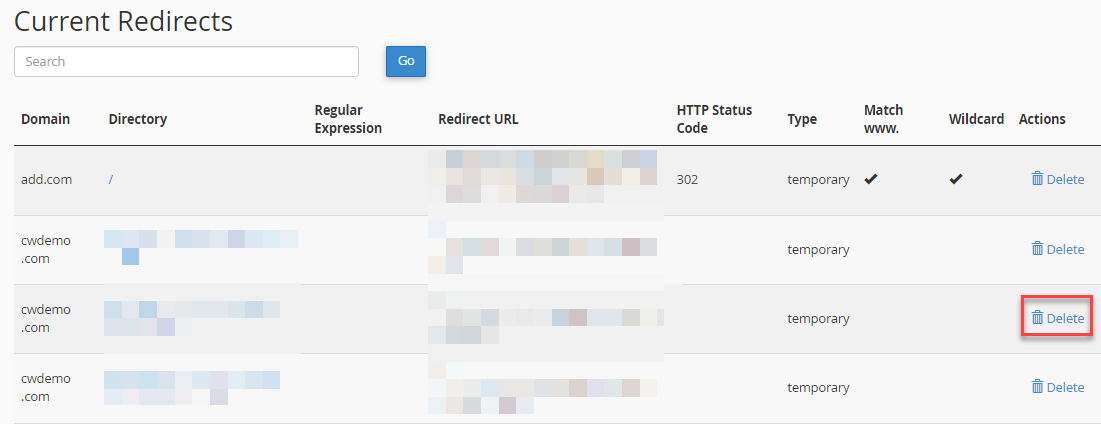
Task: Click the 302 status code cell
Action: tap(687, 180)
